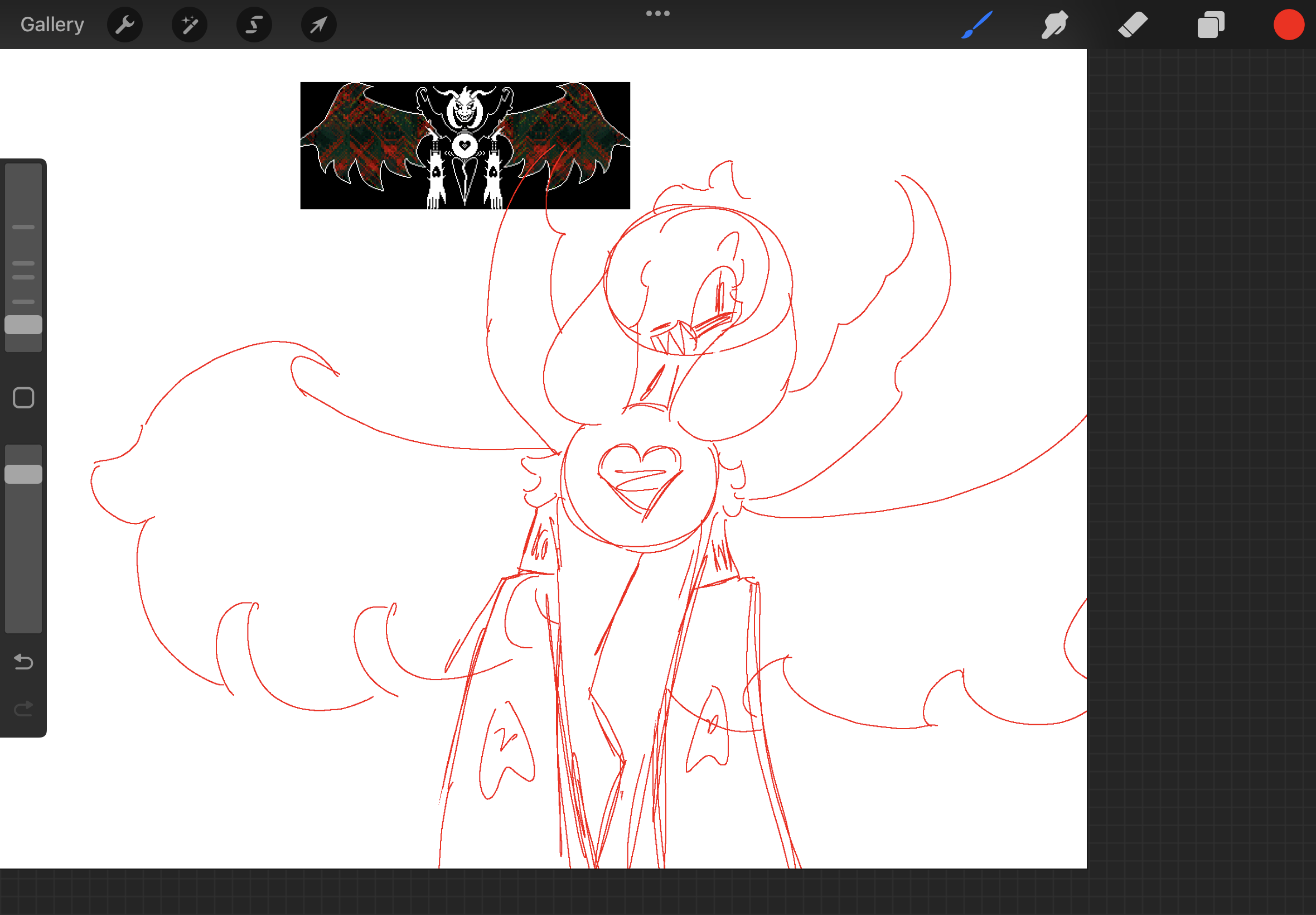Activate the Selection tool

[x=254, y=25]
